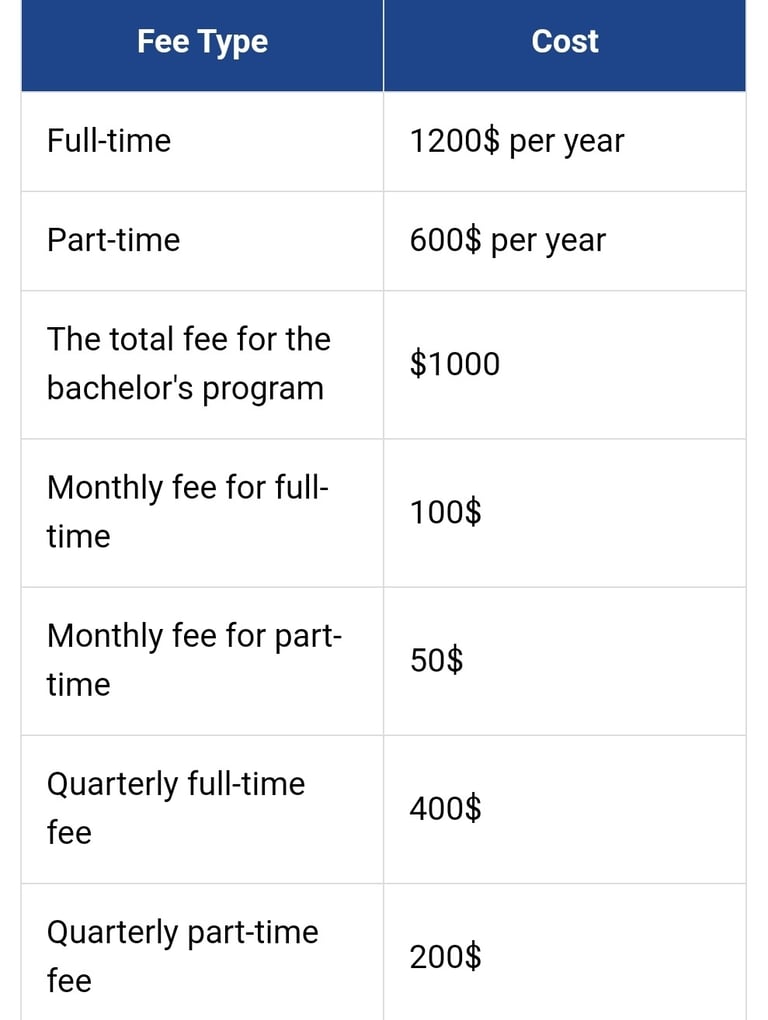Click the word "bachelor's" in the table
The width and height of the screenshot is (768, 1020).
click(x=120, y=388)
